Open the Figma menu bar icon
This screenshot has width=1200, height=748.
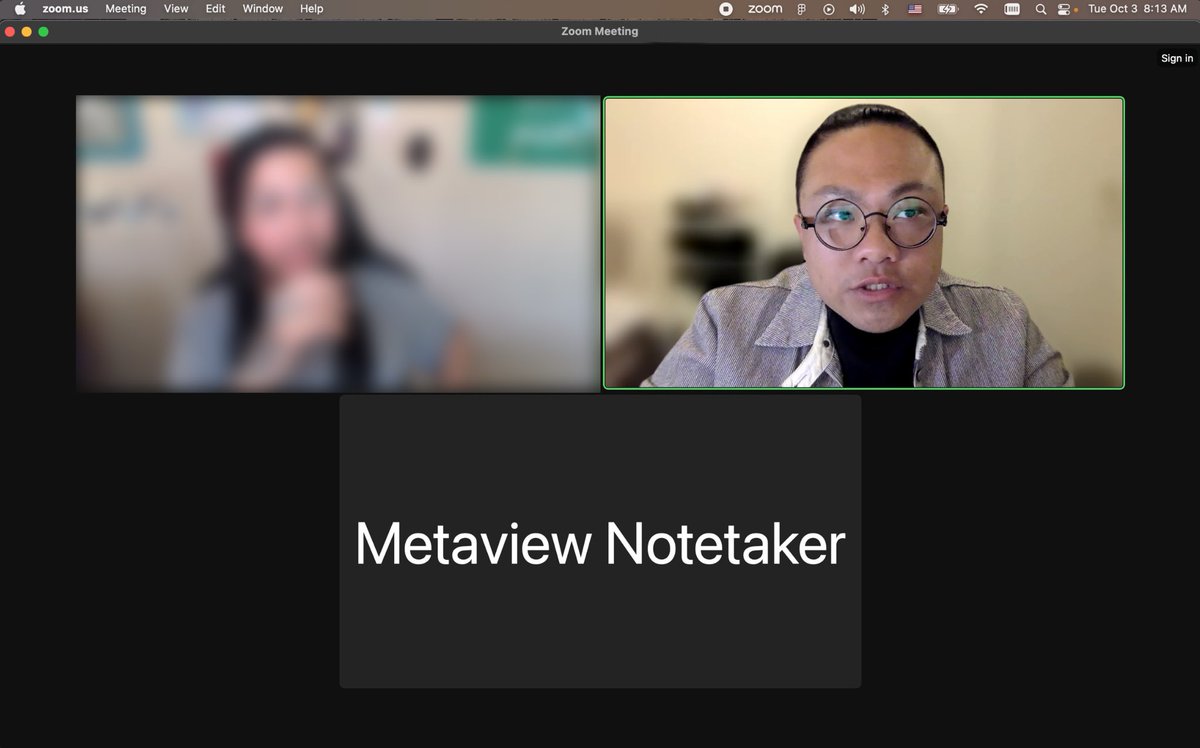(x=802, y=8)
